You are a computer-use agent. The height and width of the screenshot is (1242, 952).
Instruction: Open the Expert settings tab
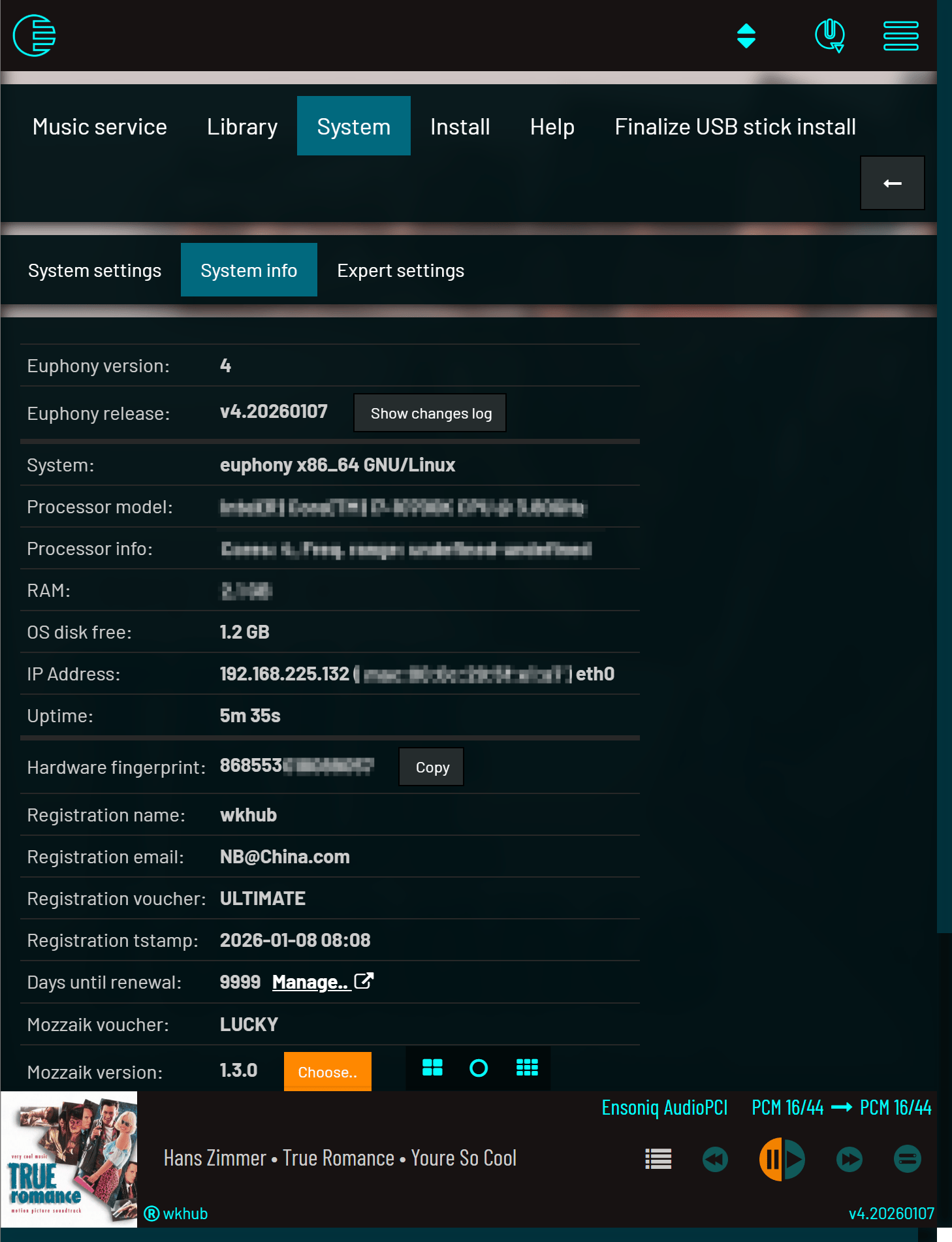400,270
